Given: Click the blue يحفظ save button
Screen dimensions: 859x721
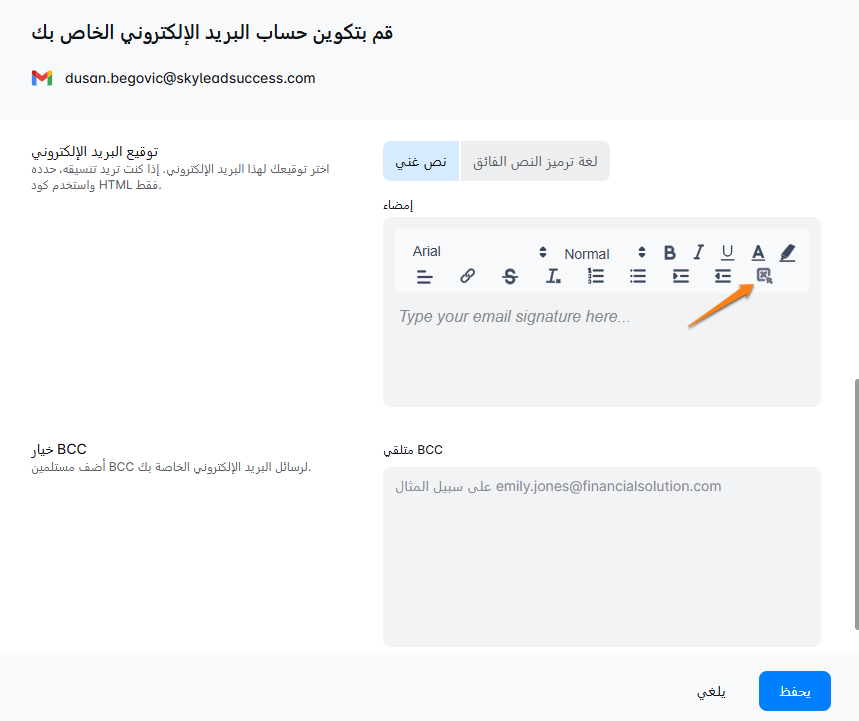Looking at the screenshot, I should point(794,691).
